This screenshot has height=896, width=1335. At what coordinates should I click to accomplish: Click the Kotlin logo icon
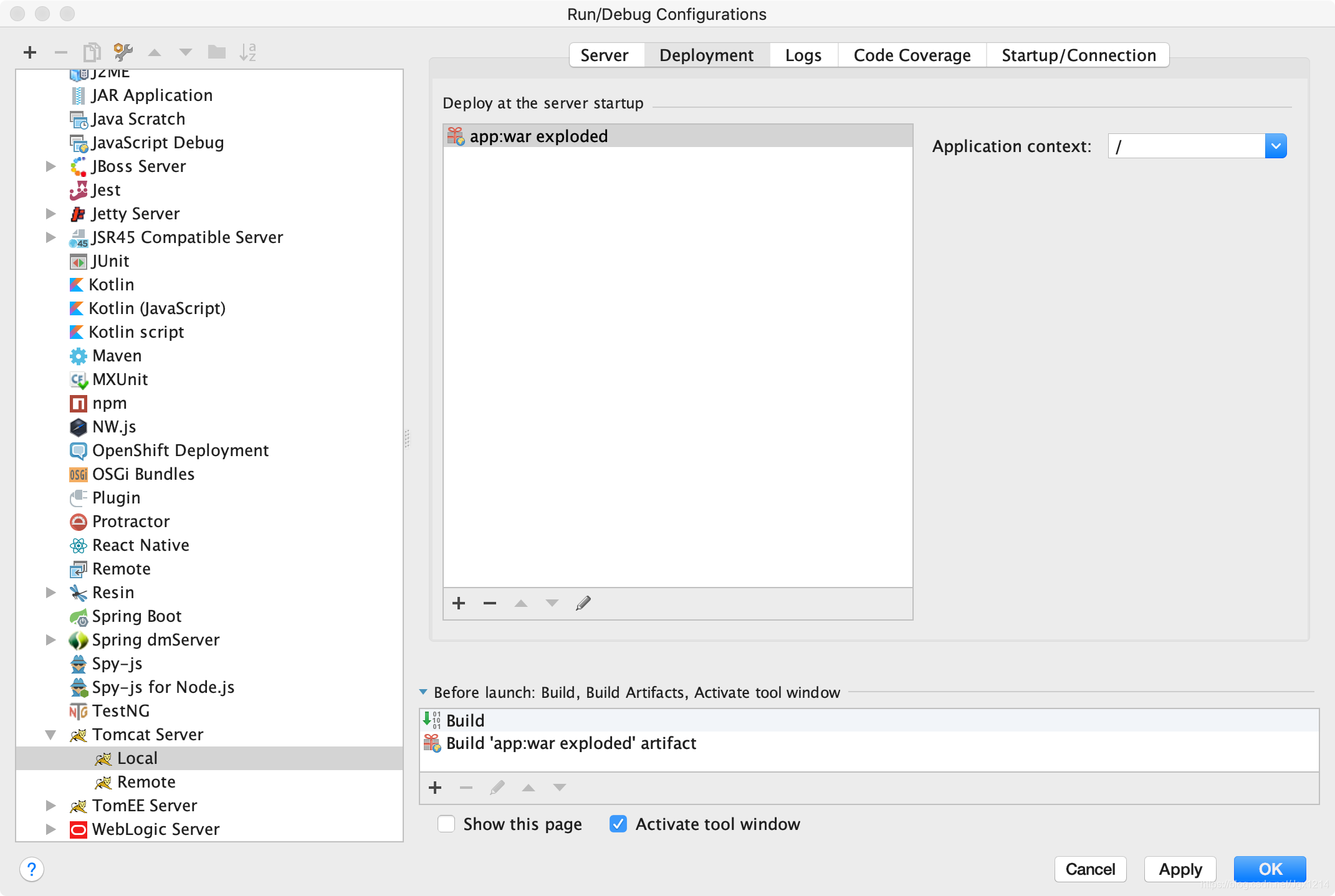click(77, 285)
